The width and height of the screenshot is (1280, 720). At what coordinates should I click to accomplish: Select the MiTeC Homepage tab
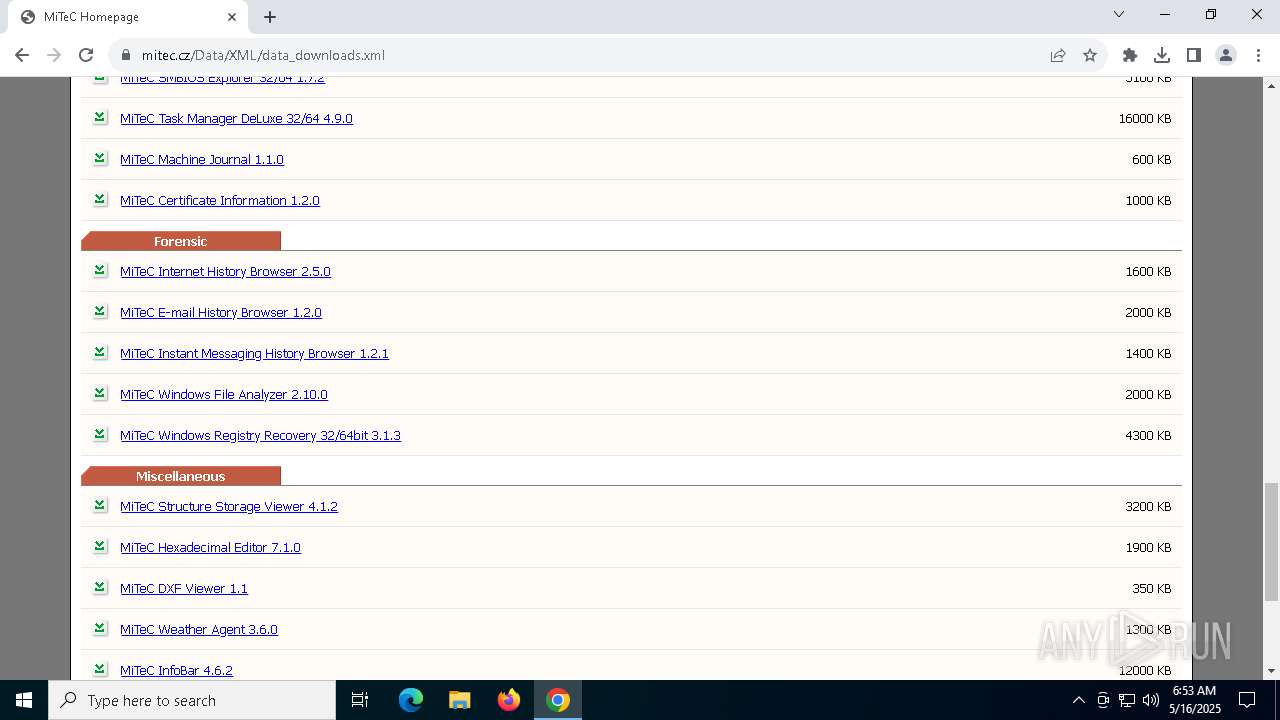[x=127, y=17]
